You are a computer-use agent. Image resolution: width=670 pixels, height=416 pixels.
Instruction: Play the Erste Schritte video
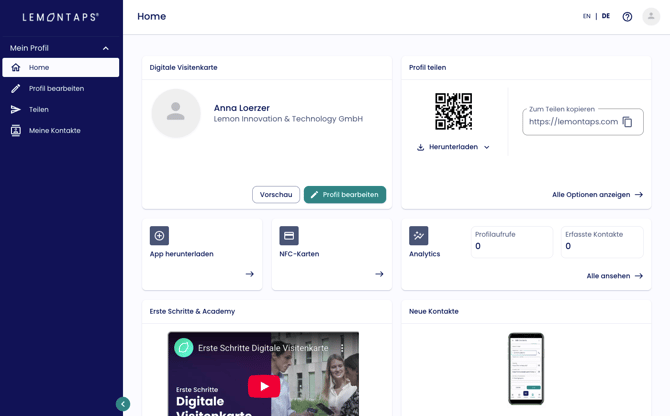point(263,386)
